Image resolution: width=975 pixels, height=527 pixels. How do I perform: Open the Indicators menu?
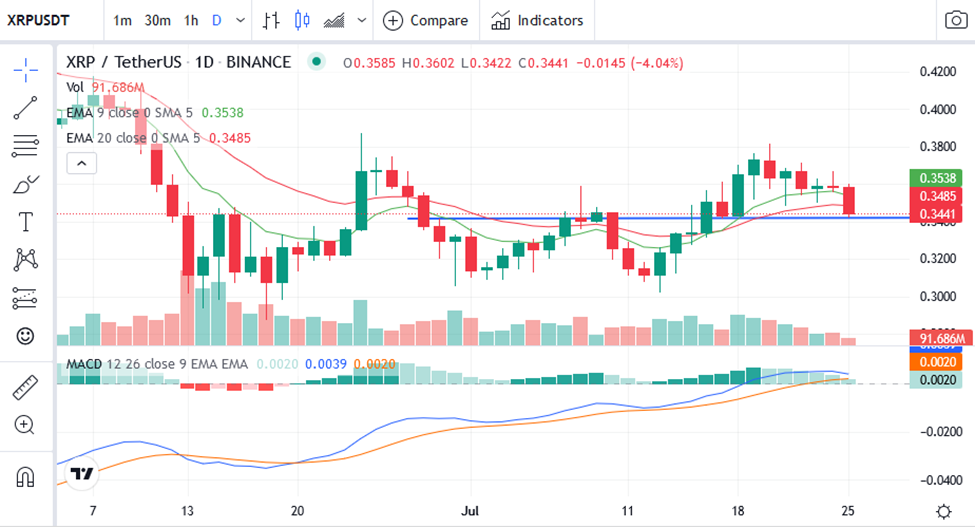(537, 21)
